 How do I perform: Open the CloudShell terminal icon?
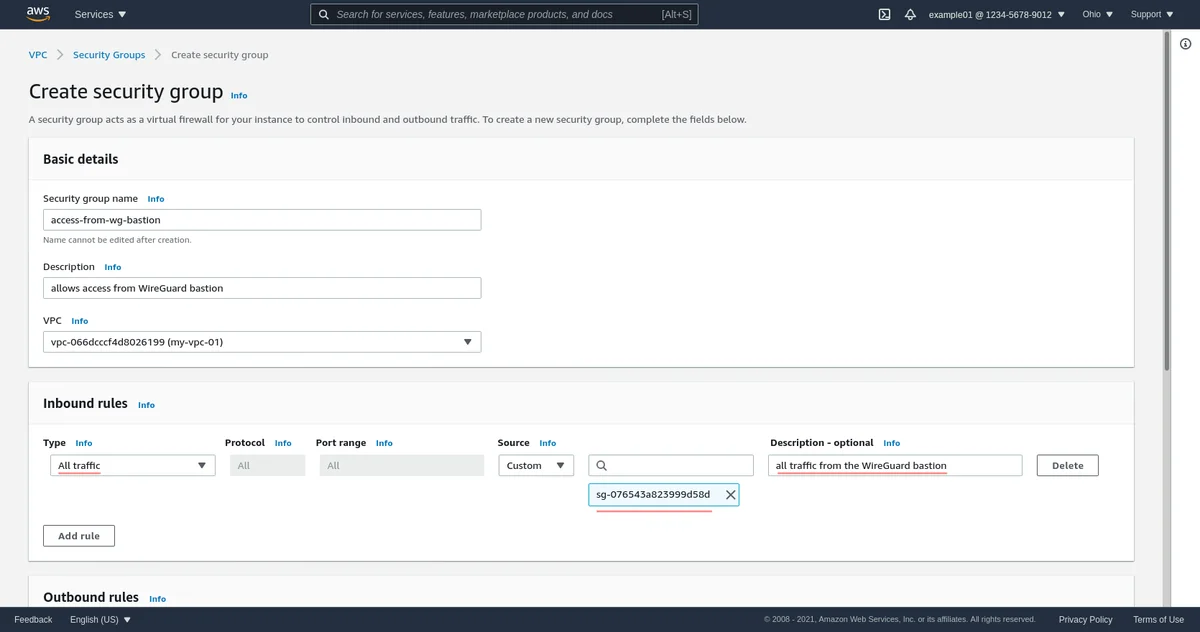[884, 14]
